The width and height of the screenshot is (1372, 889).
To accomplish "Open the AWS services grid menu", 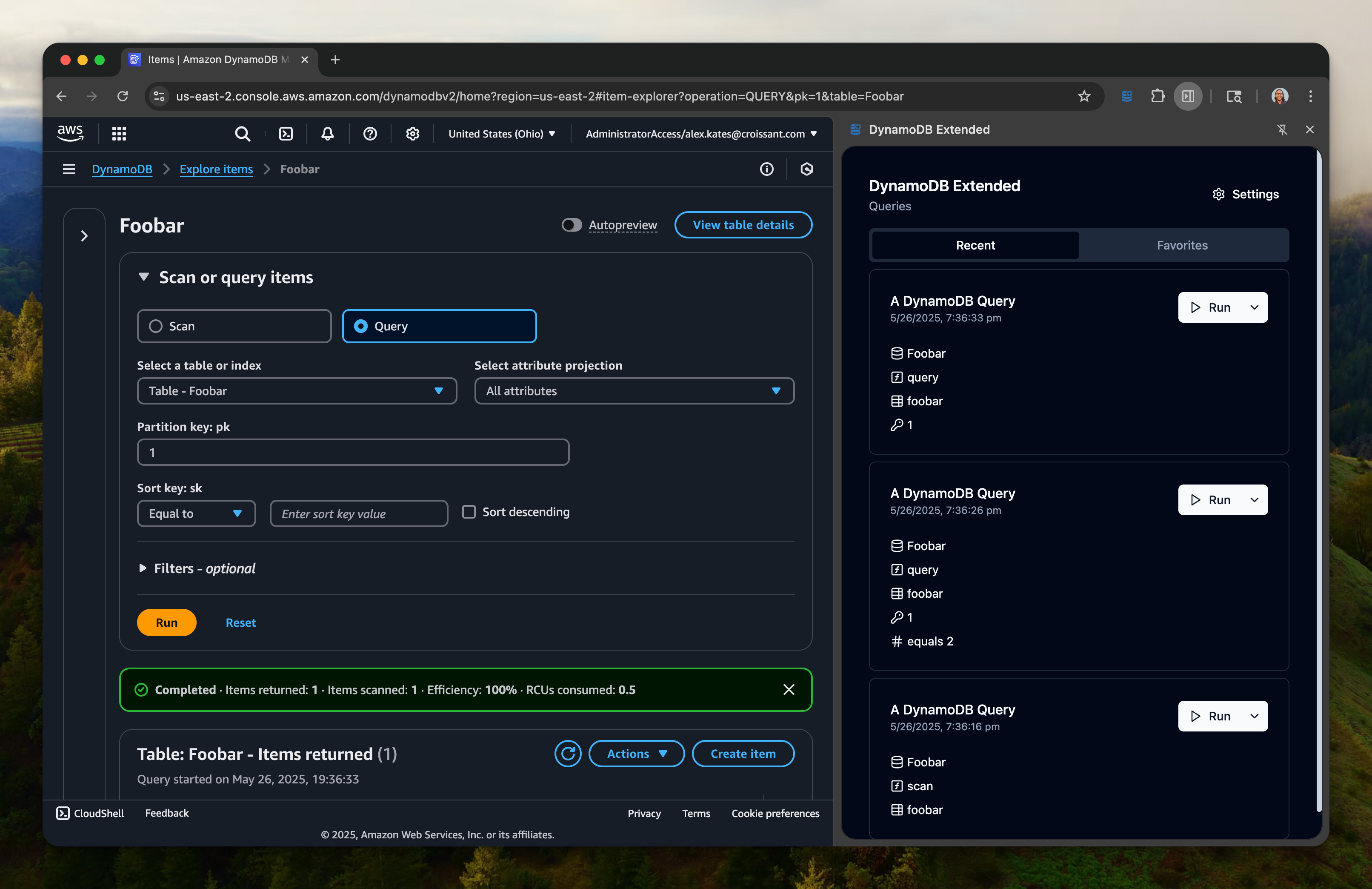I will click(x=119, y=134).
